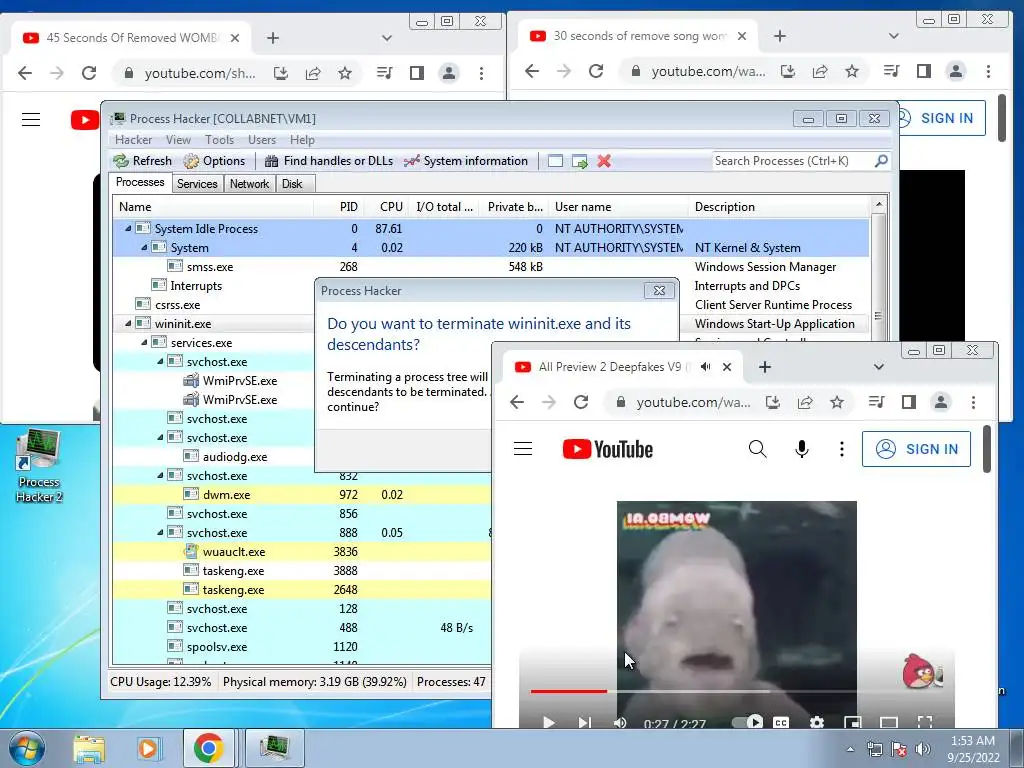Screen dimensions: 1024x768
Task: Click the front YouTube window search icon
Action: pos(758,449)
